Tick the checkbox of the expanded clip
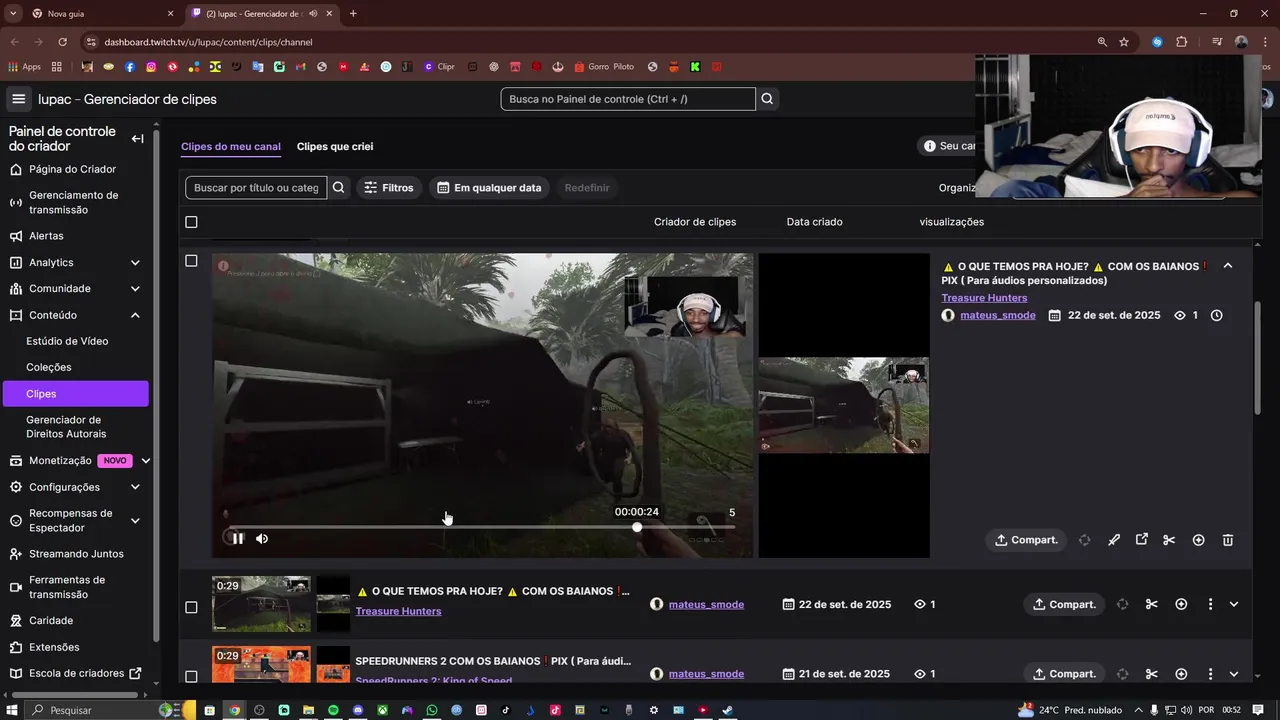The image size is (1280, 720). point(191,261)
